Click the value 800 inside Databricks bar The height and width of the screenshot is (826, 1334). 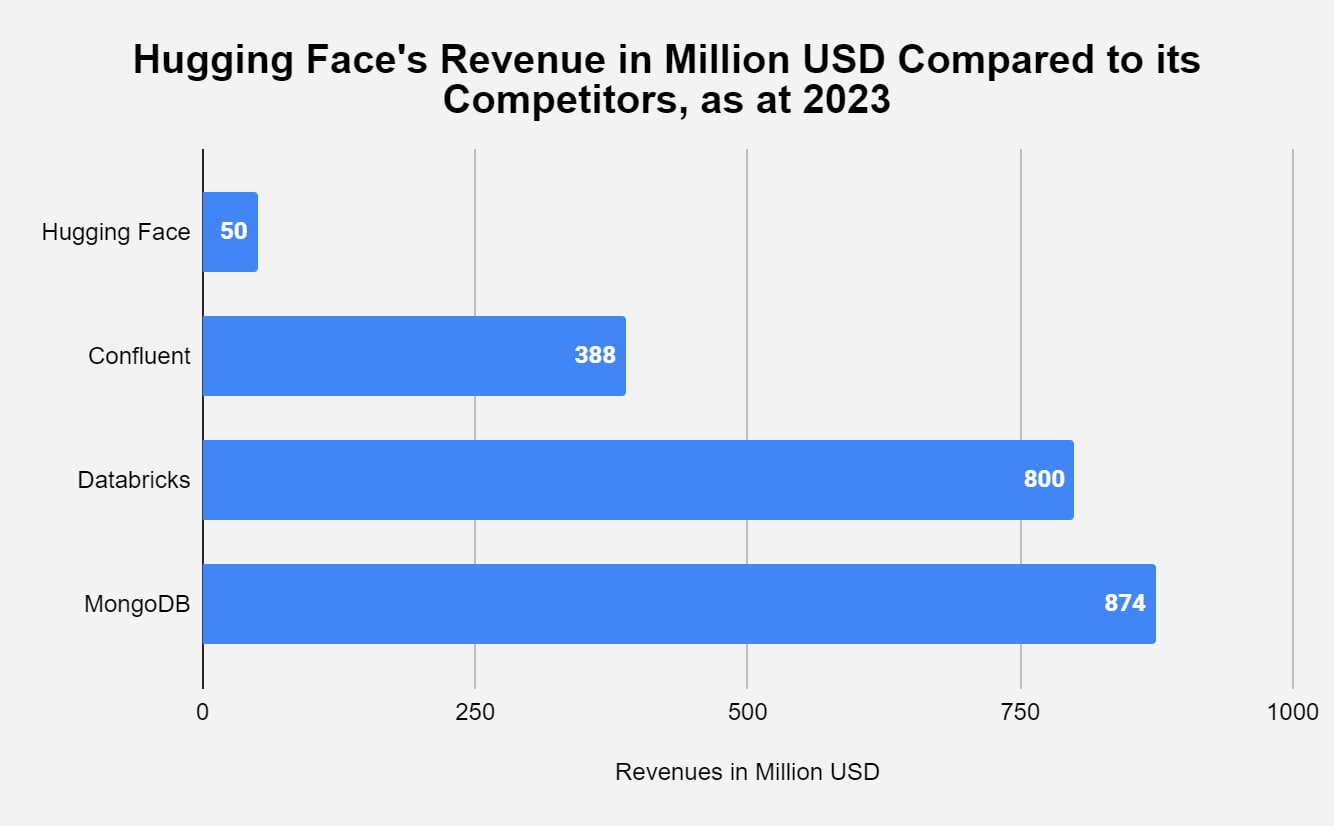tap(1042, 479)
